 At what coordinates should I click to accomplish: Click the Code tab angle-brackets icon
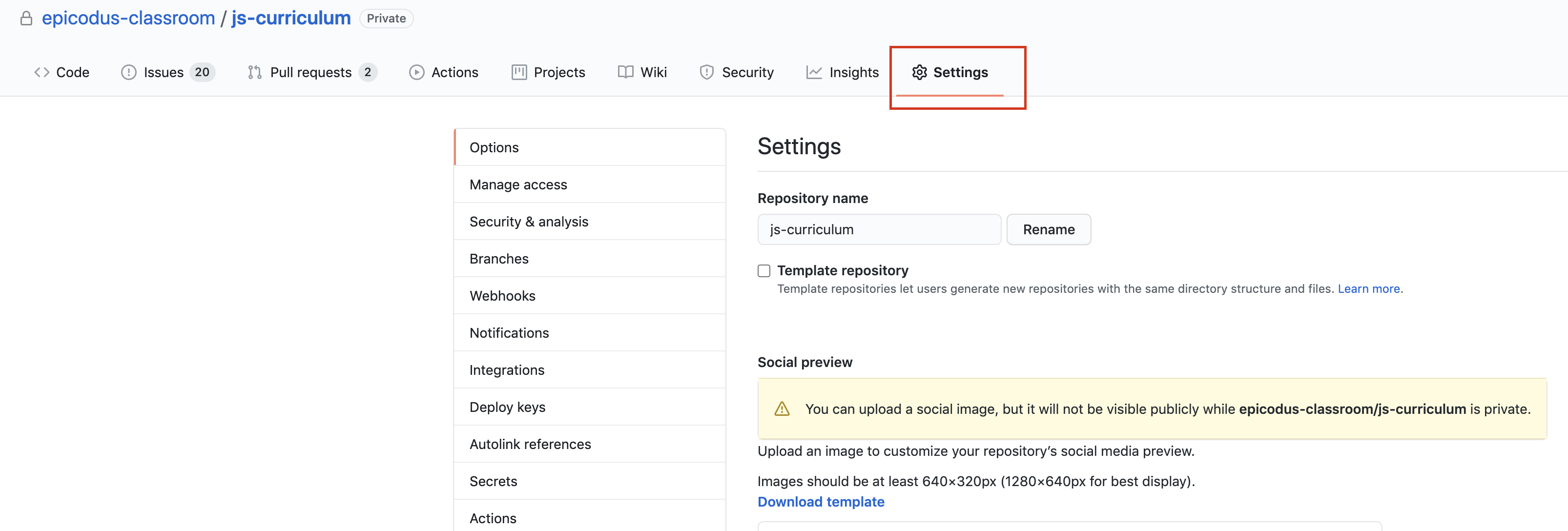point(41,72)
